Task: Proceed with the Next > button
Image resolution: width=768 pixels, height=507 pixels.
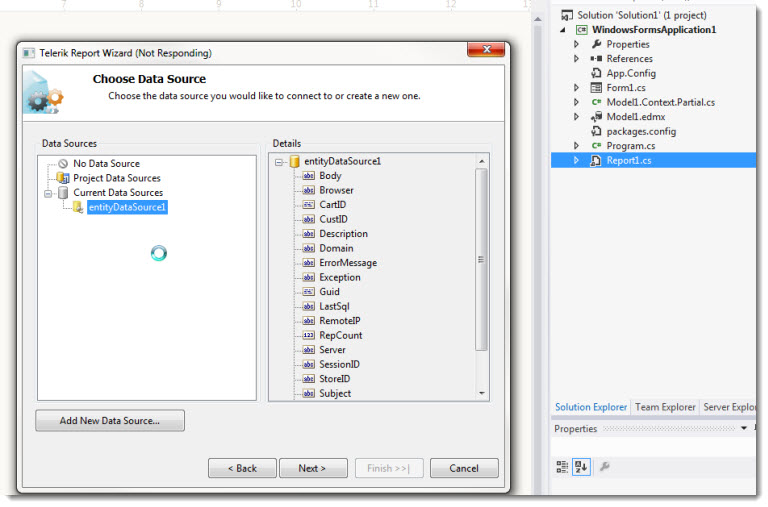Action: tap(313, 468)
